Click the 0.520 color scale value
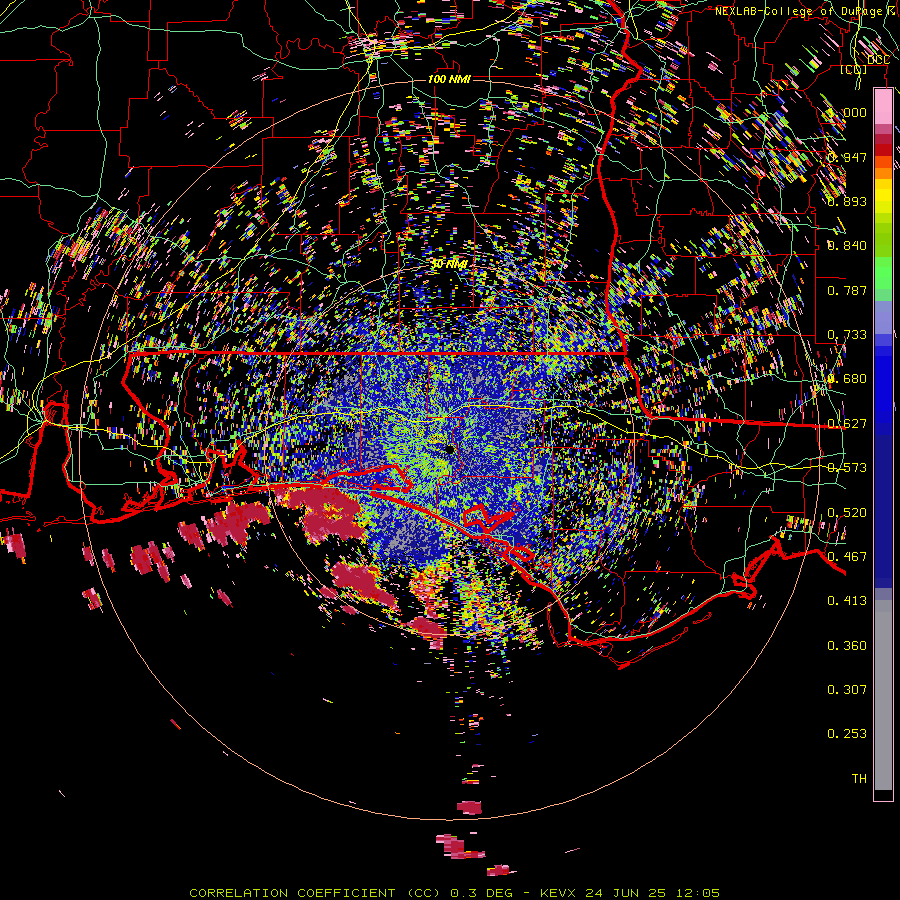The width and height of the screenshot is (900, 900). pos(847,513)
